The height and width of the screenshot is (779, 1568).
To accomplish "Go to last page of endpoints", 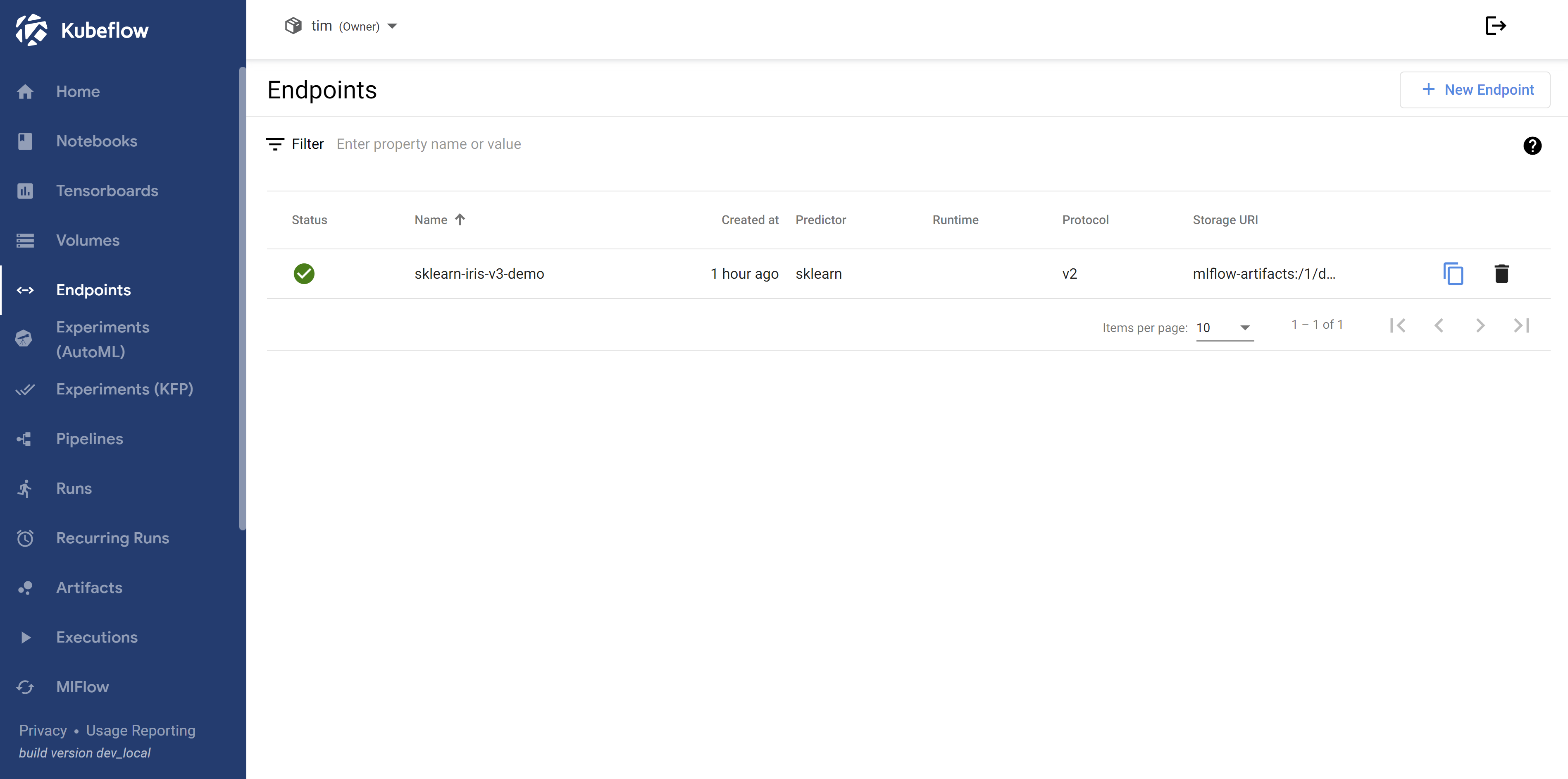I will (x=1521, y=325).
